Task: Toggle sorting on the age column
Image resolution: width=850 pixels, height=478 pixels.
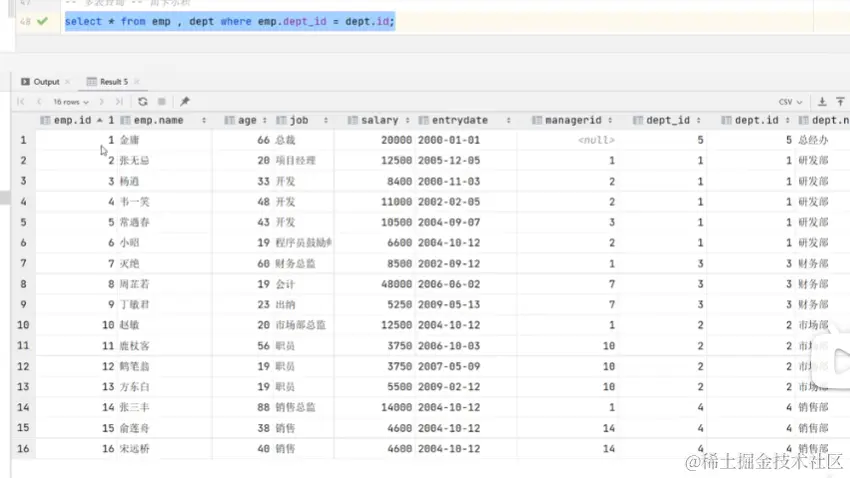Action: coord(265,120)
